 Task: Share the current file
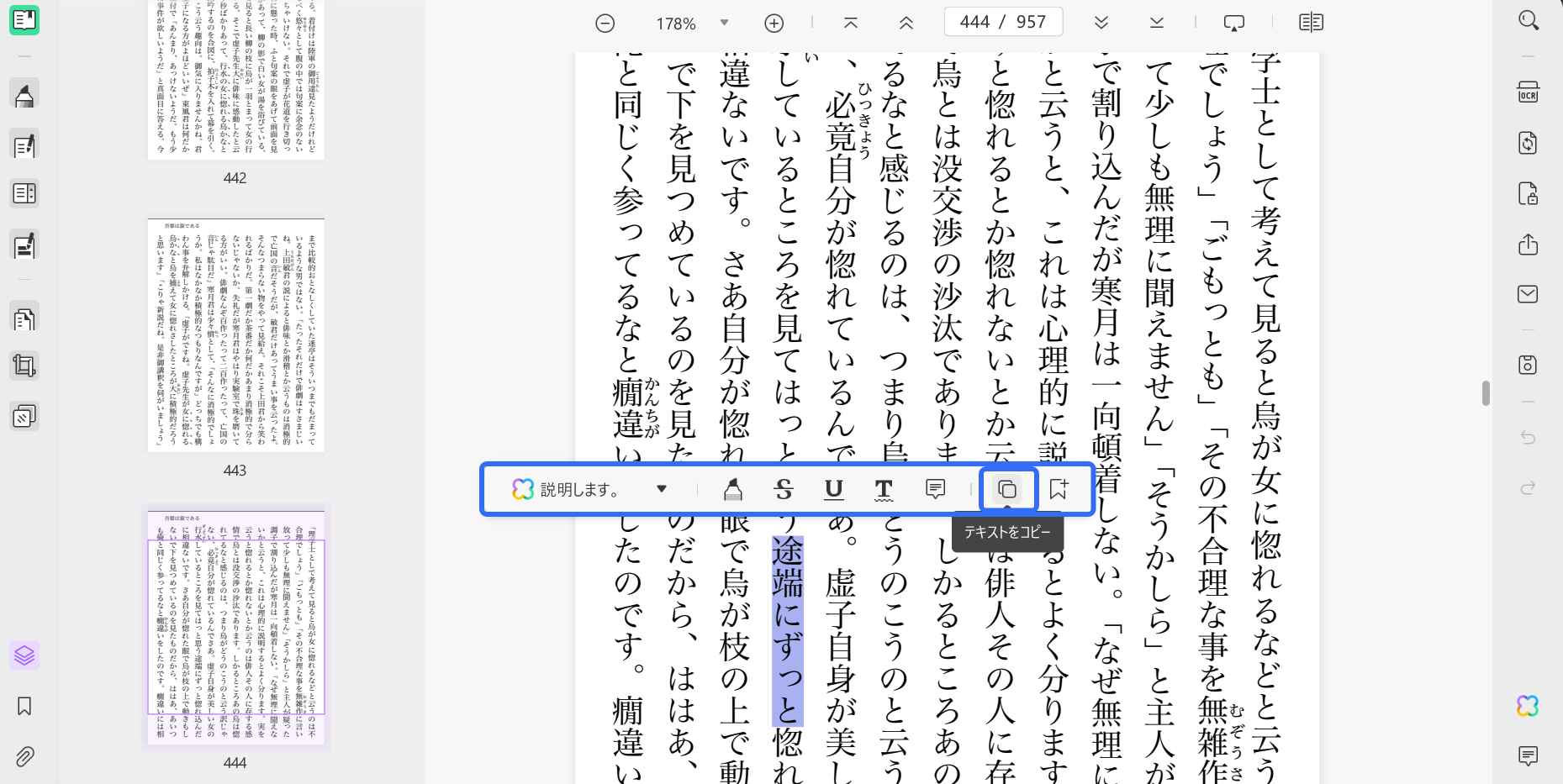tap(1529, 244)
